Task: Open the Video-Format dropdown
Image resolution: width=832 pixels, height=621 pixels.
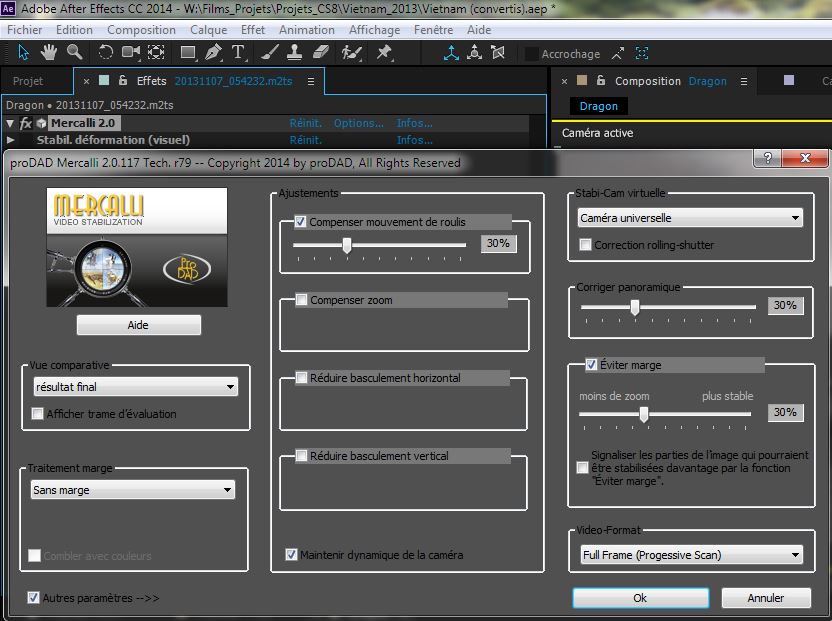Action: (x=691, y=555)
